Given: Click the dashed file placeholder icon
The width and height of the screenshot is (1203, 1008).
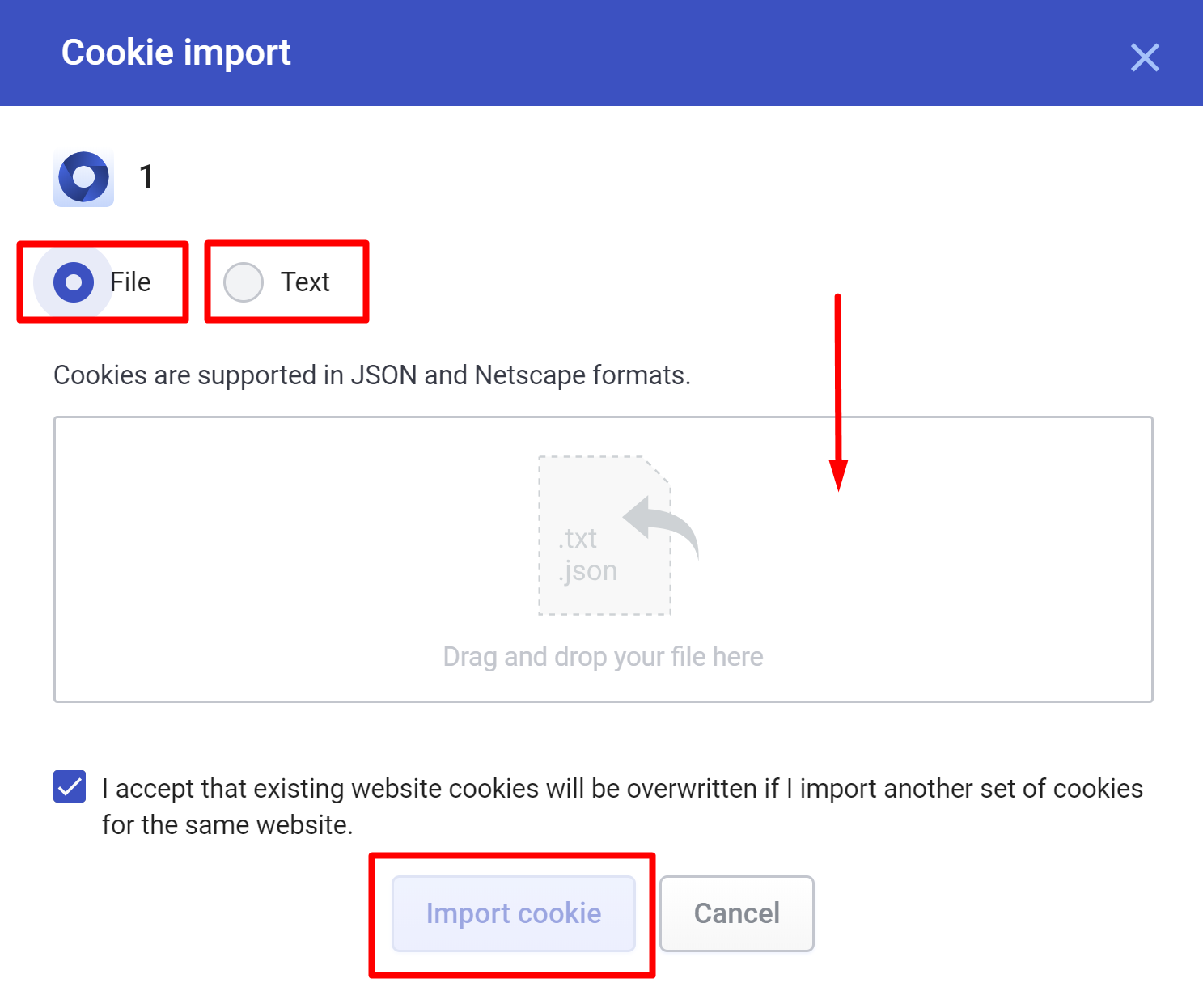Looking at the screenshot, I should tap(605, 536).
